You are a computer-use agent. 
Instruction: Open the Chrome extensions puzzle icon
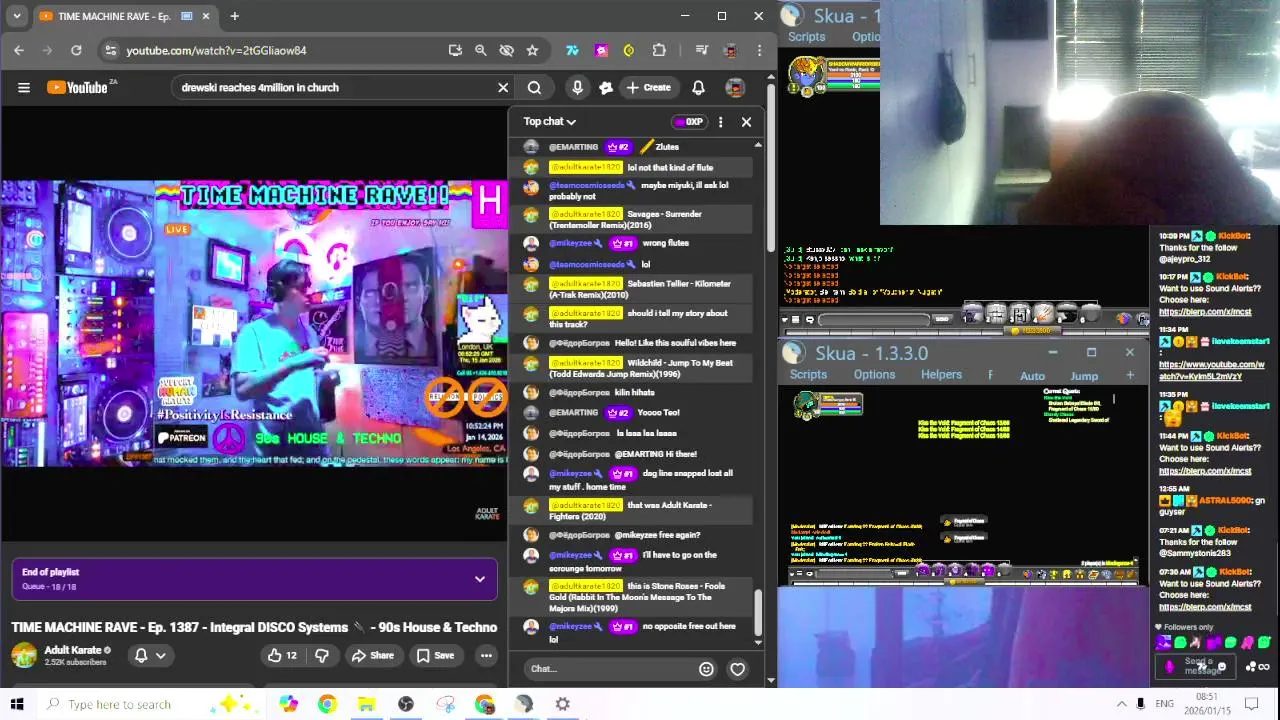[659, 50]
